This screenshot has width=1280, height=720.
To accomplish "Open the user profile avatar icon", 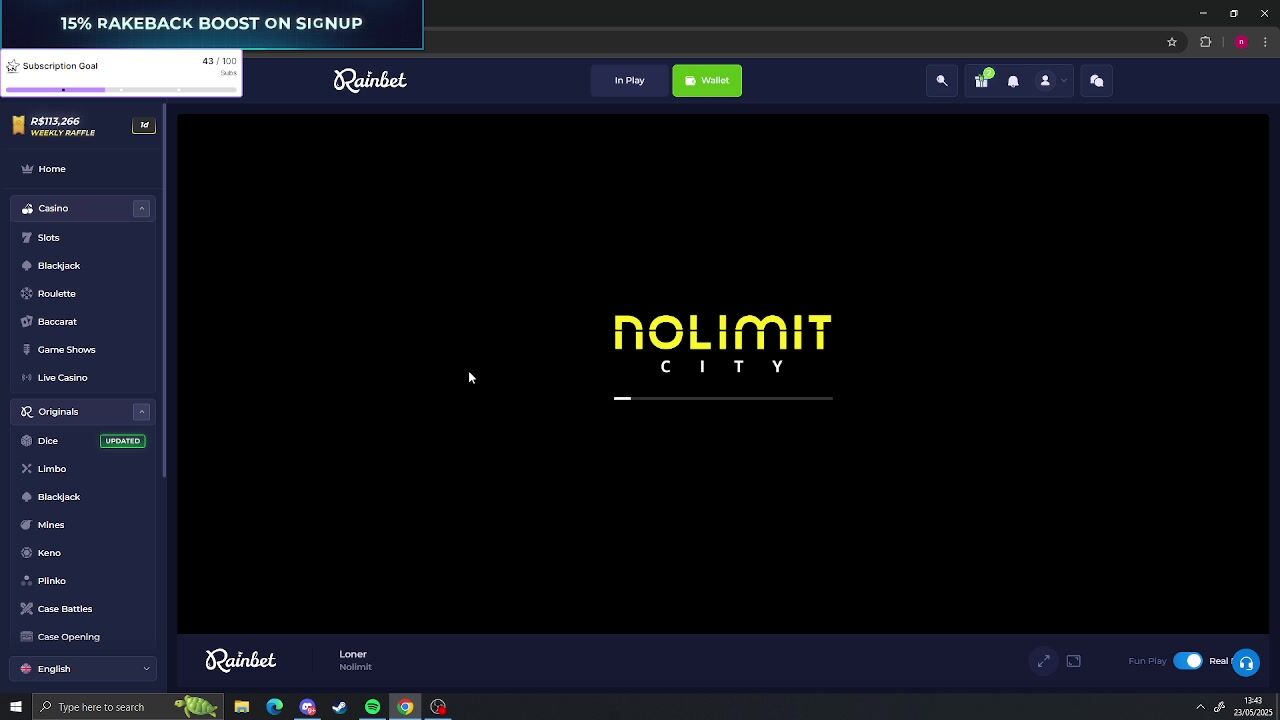I will click(1045, 81).
